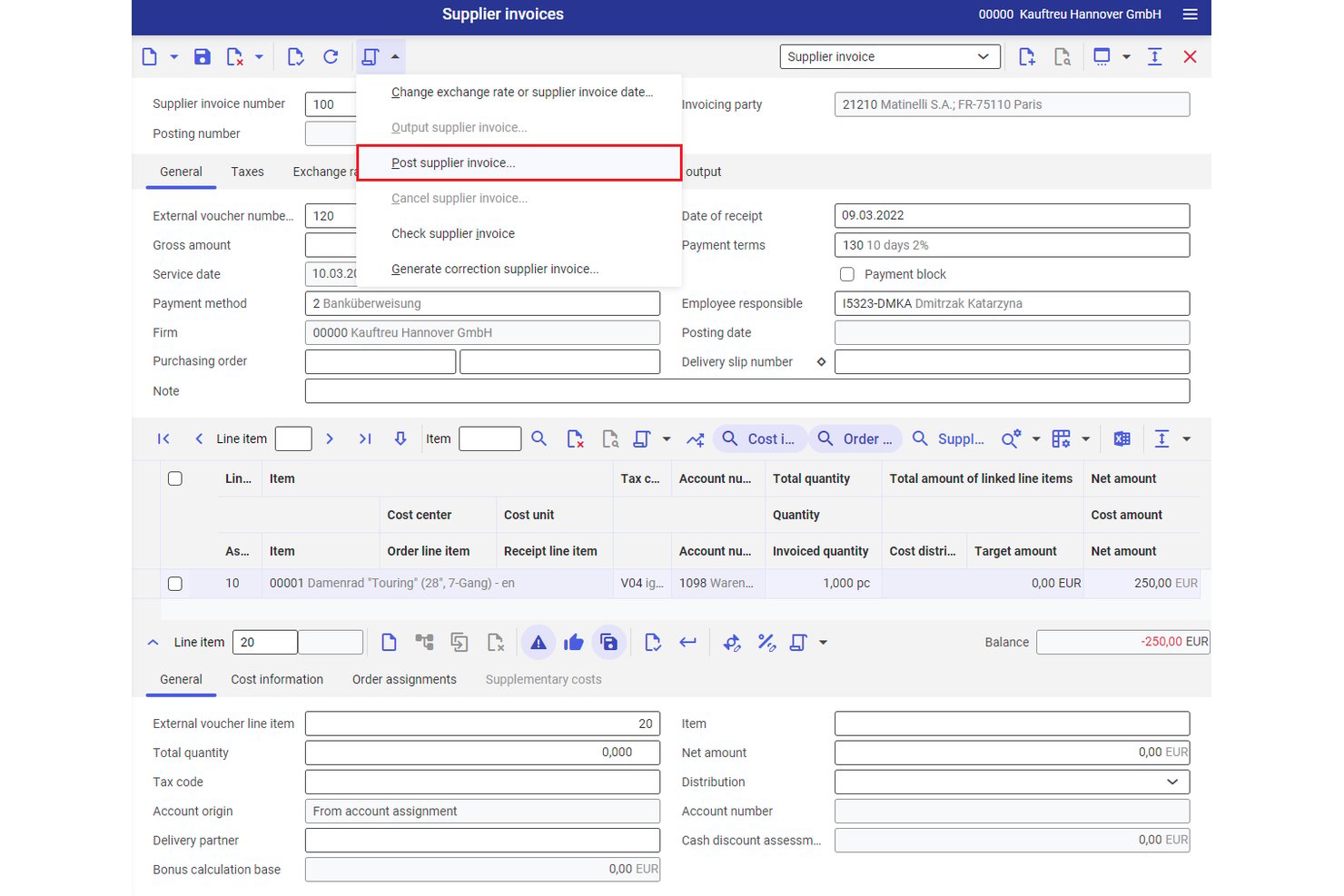Click the add document icon beside Supplier invoice dropdown
Viewport: 1344px width, 896px height.
point(1027,57)
